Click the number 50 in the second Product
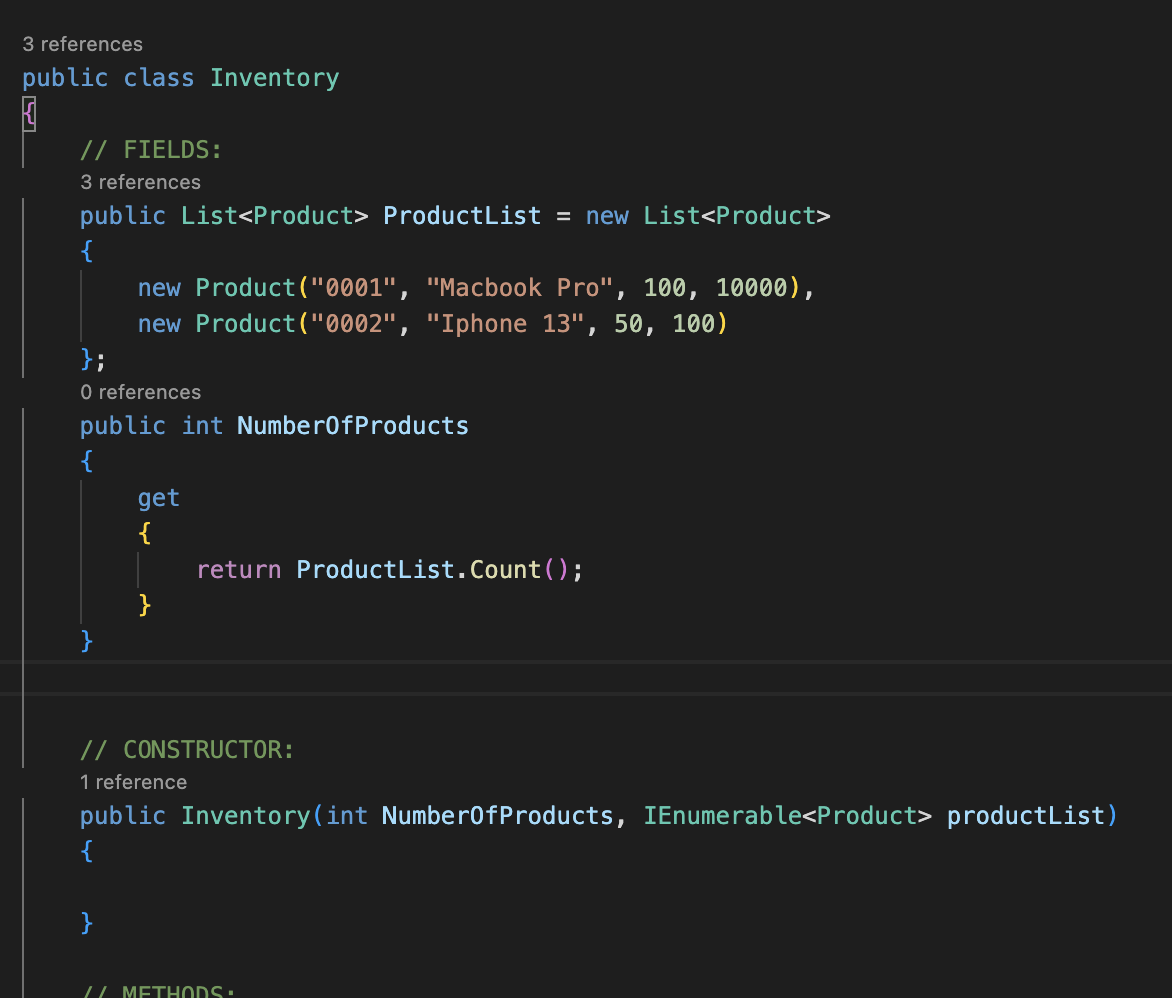This screenshot has height=998, width=1172. coord(629,324)
